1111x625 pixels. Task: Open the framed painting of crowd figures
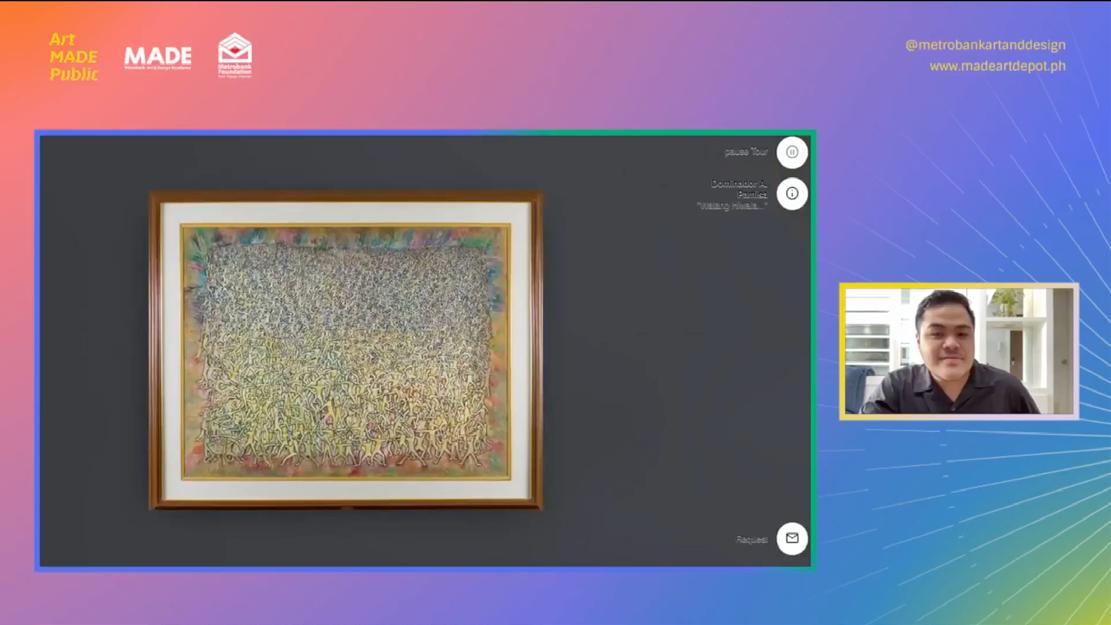tap(346, 350)
